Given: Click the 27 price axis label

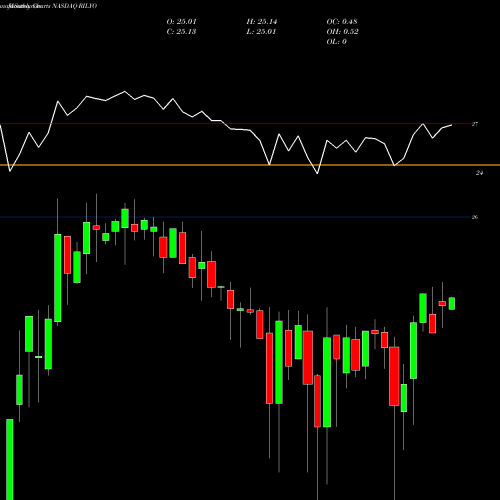Looking at the screenshot, I should coord(475,124).
